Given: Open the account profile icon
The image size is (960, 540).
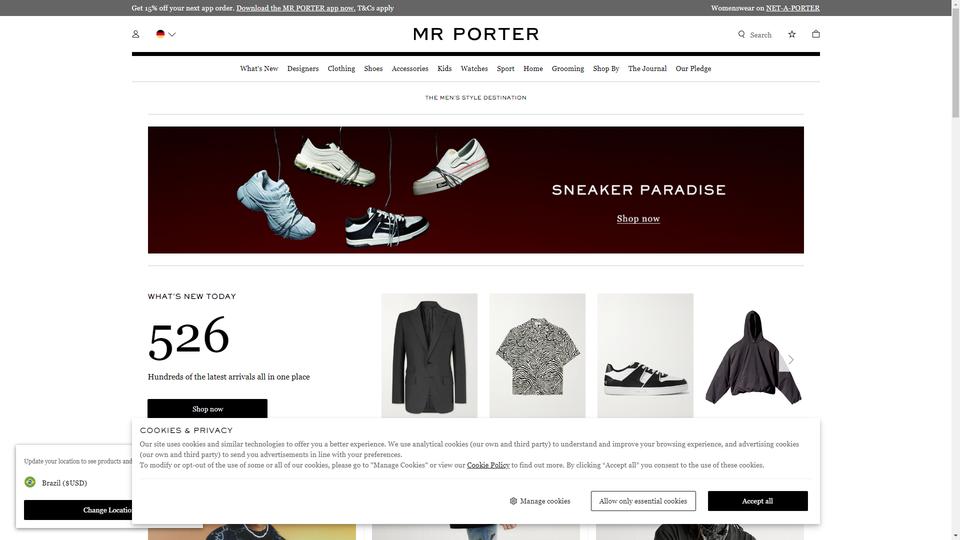Looking at the screenshot, I should pos(135,34).
